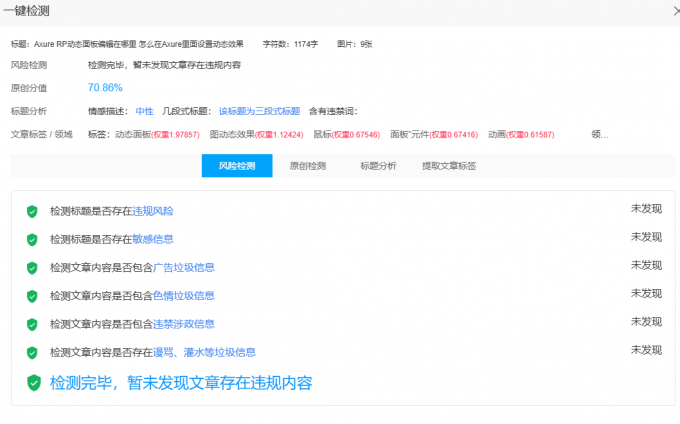
Task: Click the blue 检测完毕 summary message at bottom
Action: pos(181,383)
